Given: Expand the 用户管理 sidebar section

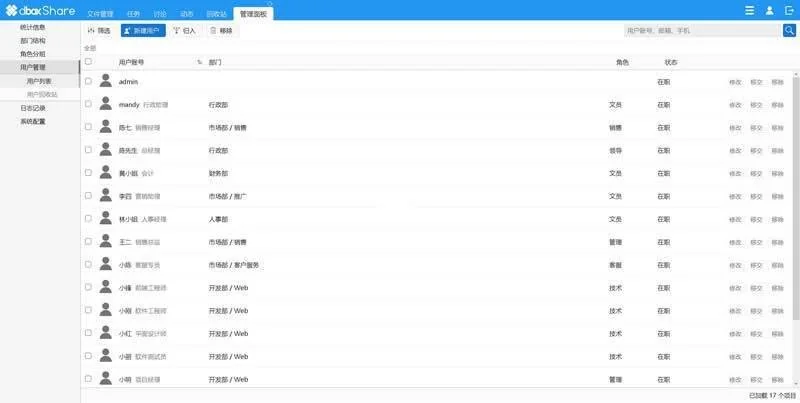Looking at the screenshot, I should 33,67.
